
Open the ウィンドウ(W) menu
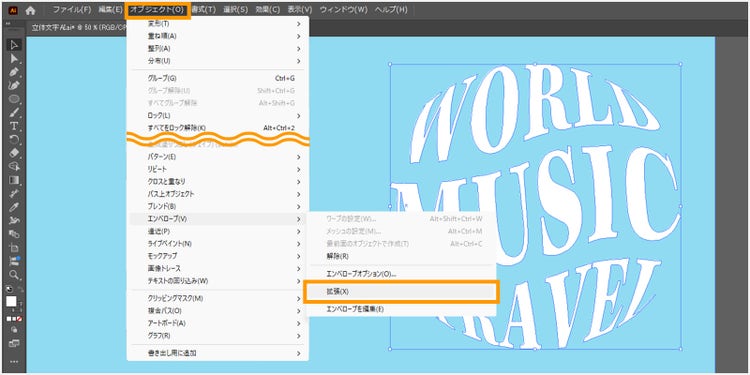(x=344, y=10)
